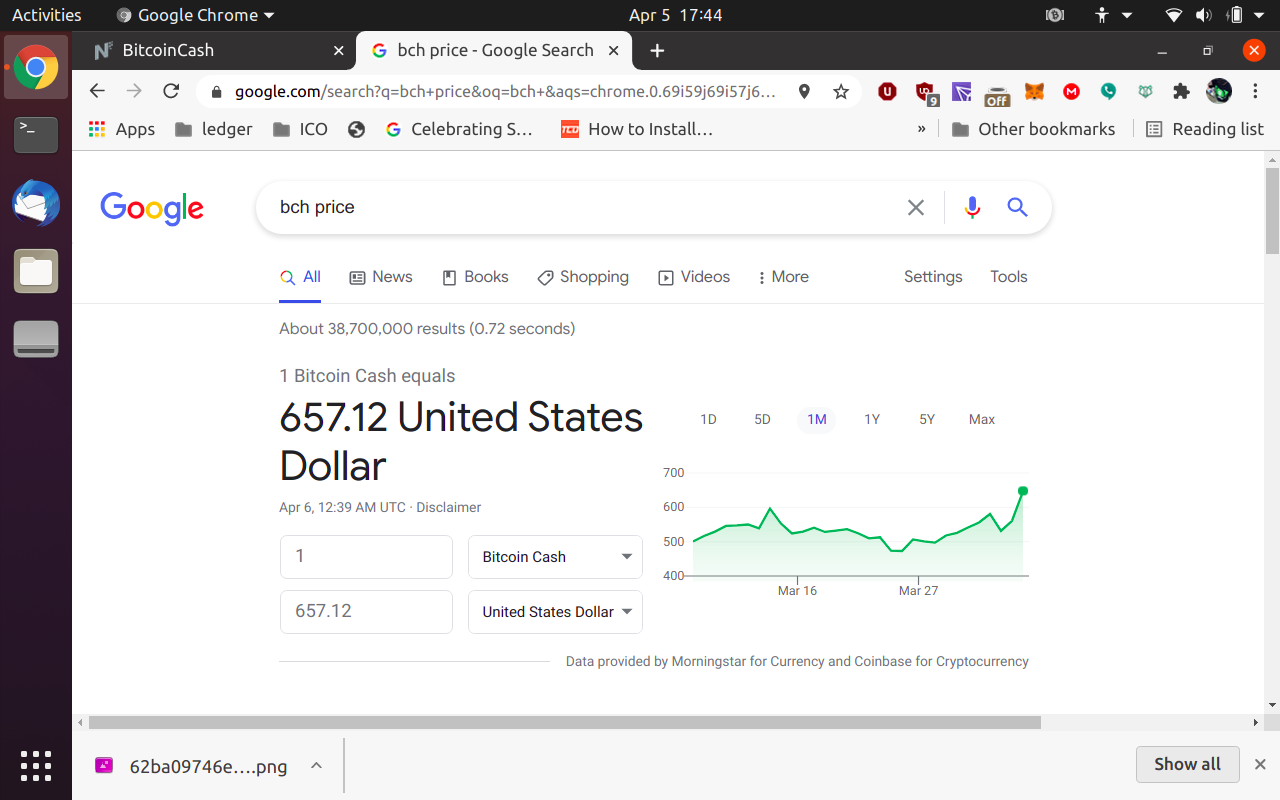Switch to Videos results
1280x800 pixels.
pos(694,277)
